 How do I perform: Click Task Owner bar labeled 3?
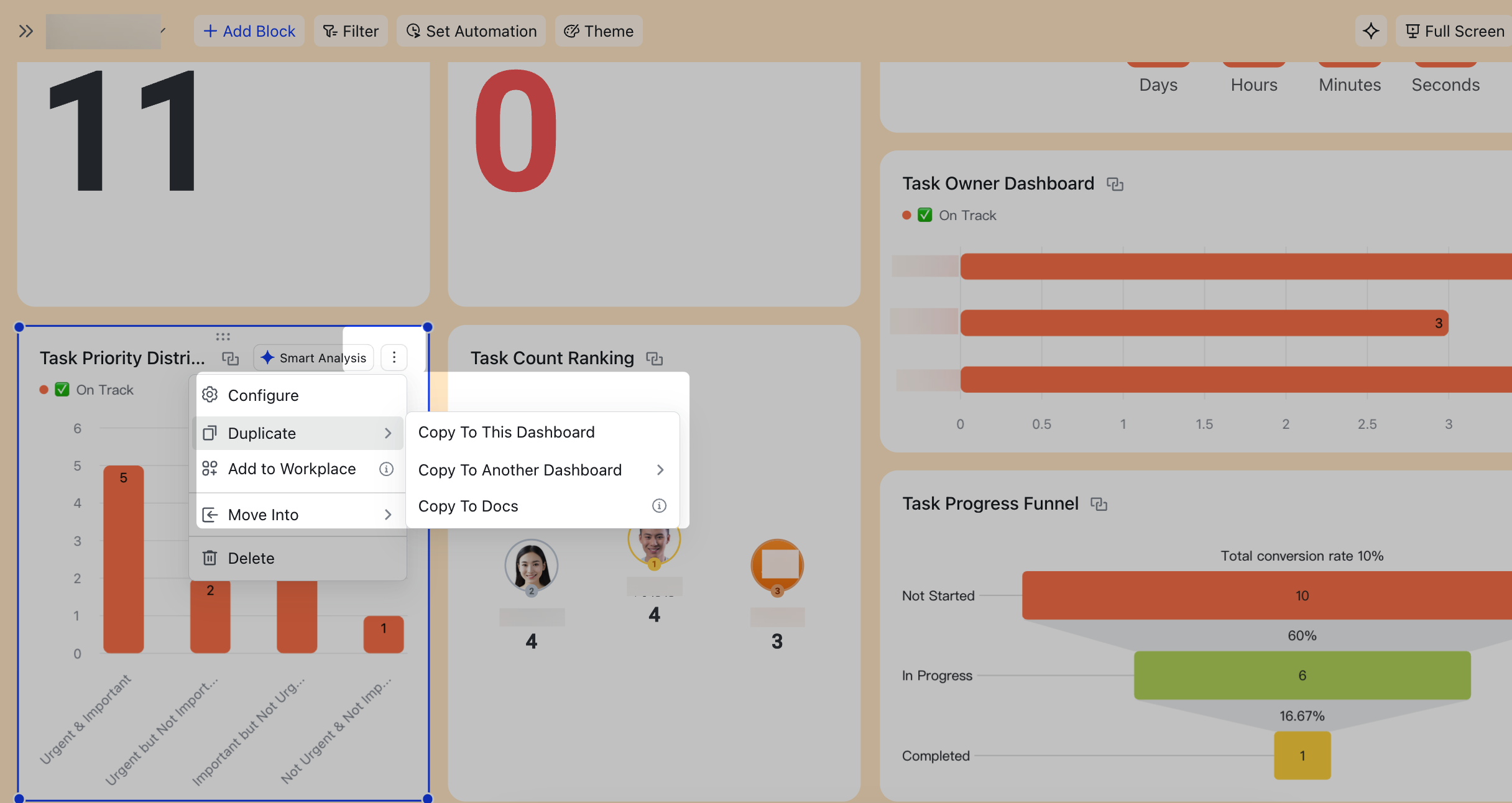tap(1204, 323)
